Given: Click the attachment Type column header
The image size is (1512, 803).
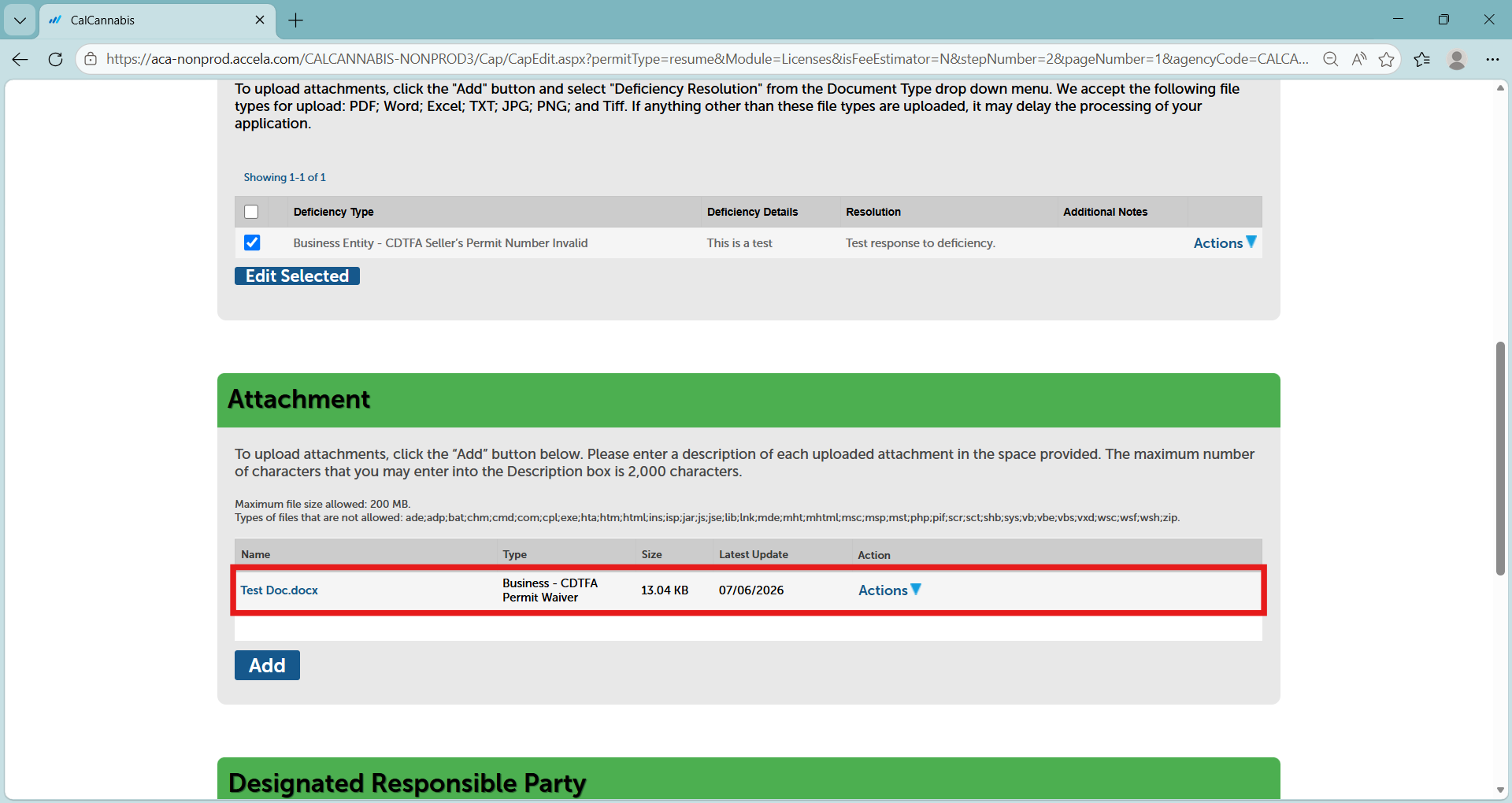Looking at the screenshot, I should tap(514, 554).
